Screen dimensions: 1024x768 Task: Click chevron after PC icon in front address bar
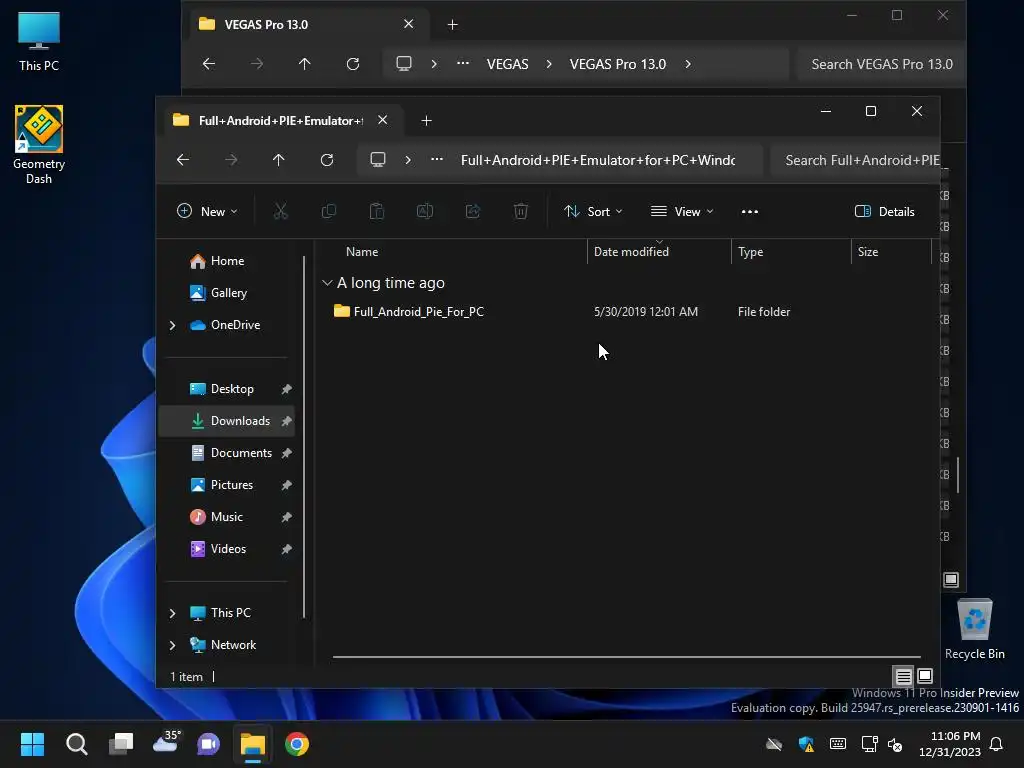pyautogui.click(x=408, y=160)
